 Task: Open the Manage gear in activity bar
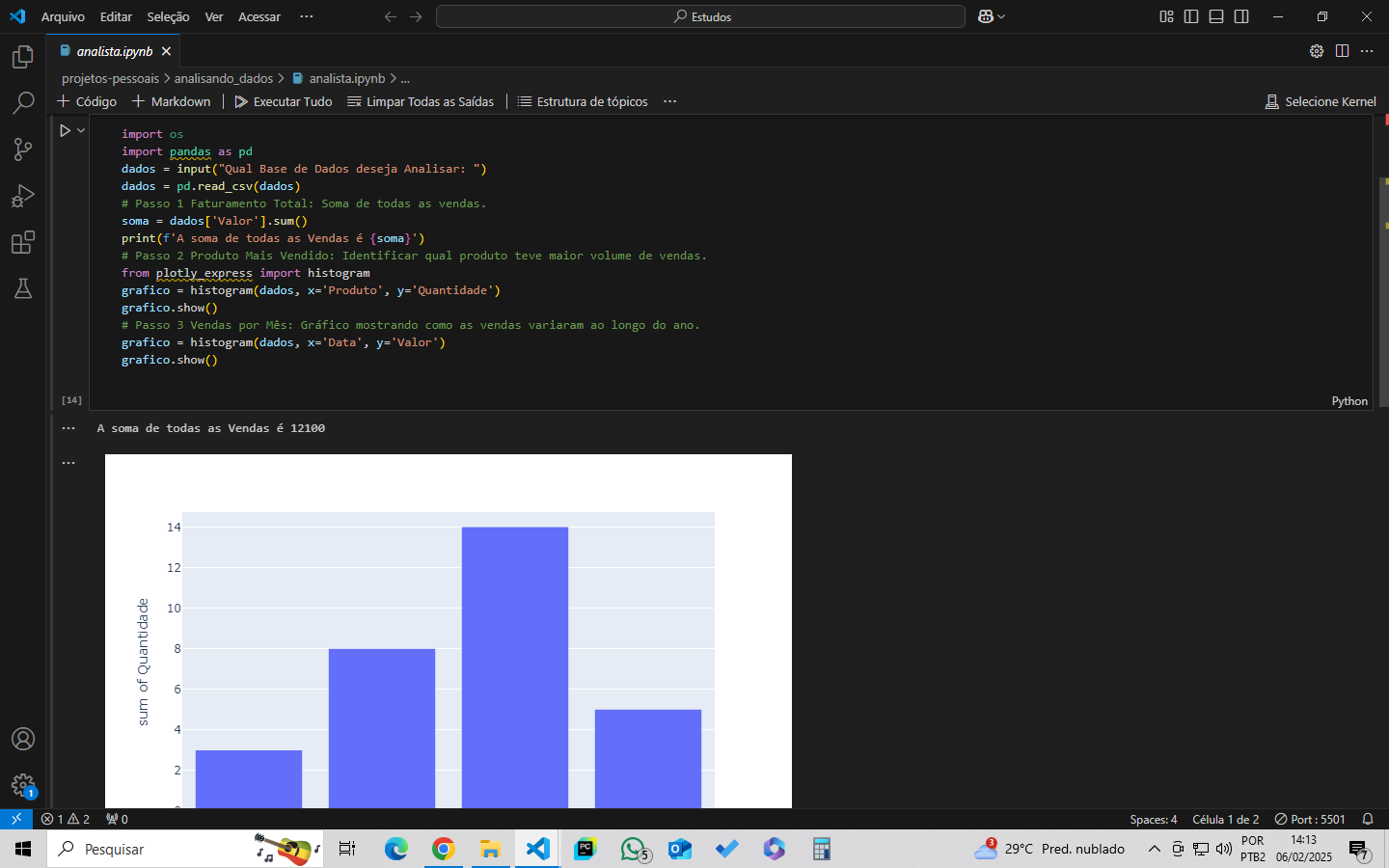23,785
